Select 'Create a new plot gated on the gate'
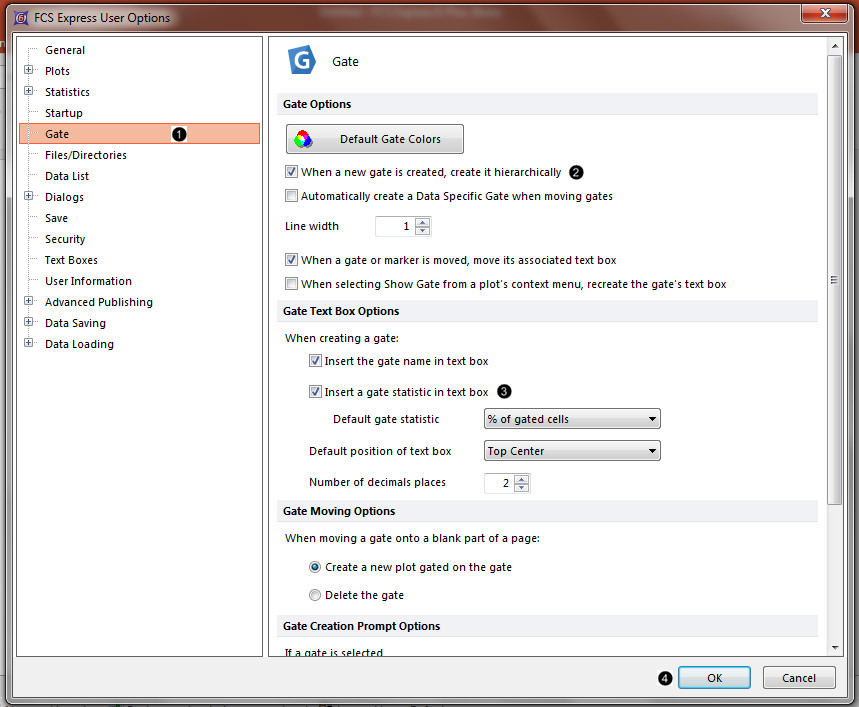859x707 pixels. pyautogui.click(x=316, y=567)
